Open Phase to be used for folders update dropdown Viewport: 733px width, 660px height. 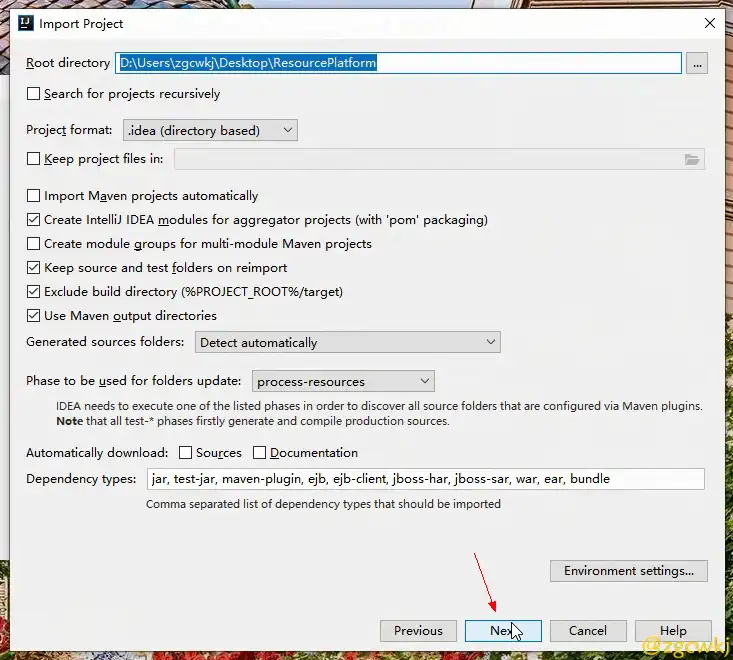click(343, 381)
